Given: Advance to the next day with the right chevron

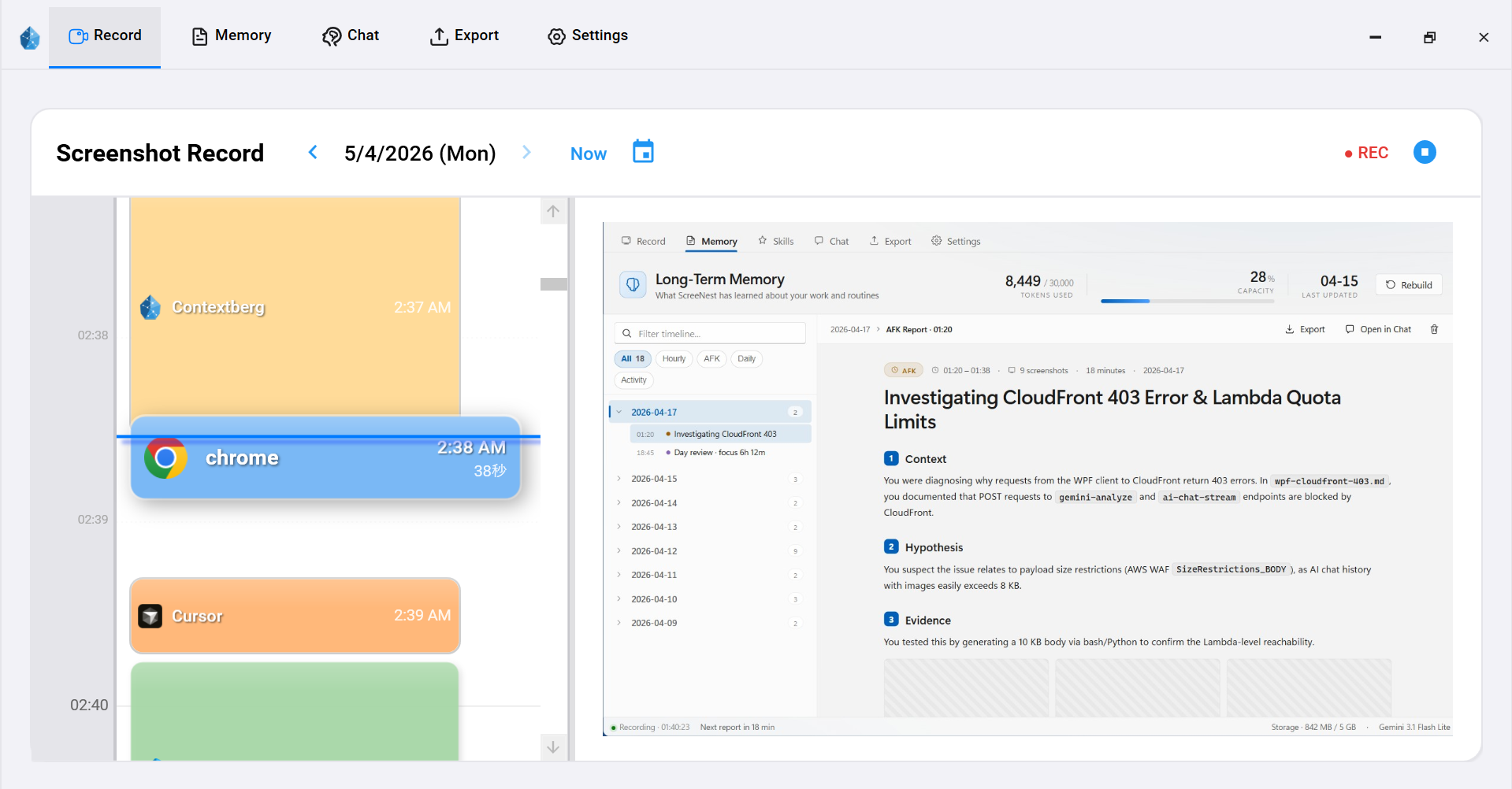Looking at the screenshot, I should [526, 152].
